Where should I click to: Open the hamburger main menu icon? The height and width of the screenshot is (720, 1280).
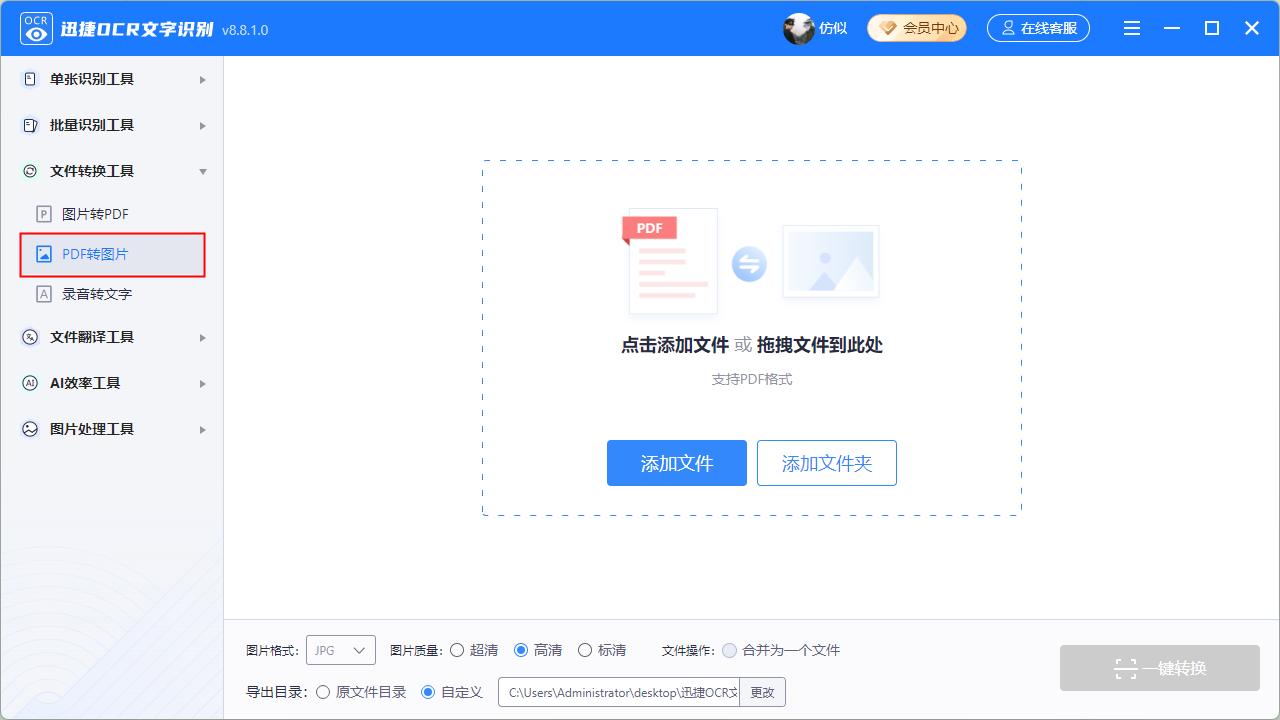[x=1132, y=28]
